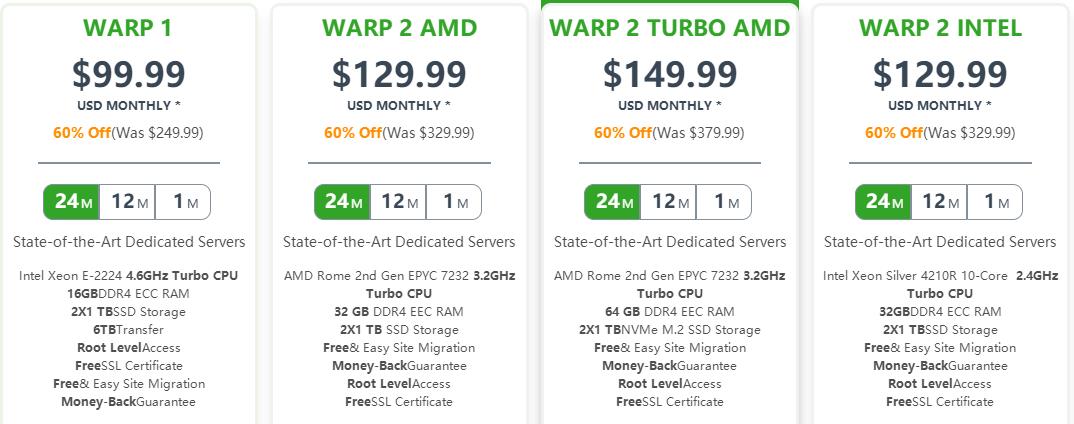Image resolution: width=1074 pixels, height=424 pixels.
Task: Switch WARP 2 TURBO AMD to 1 month
Action: pos(724,202)
